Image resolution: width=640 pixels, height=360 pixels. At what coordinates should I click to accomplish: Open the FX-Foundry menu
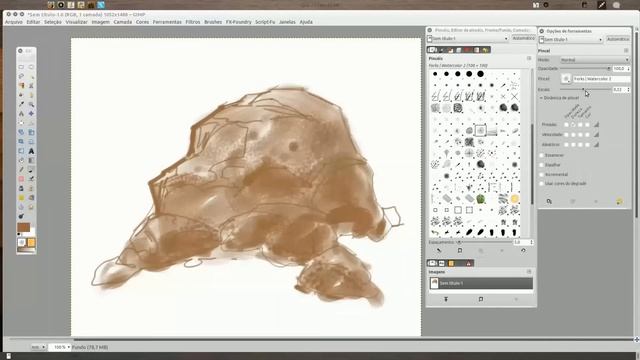coord(239,22)
